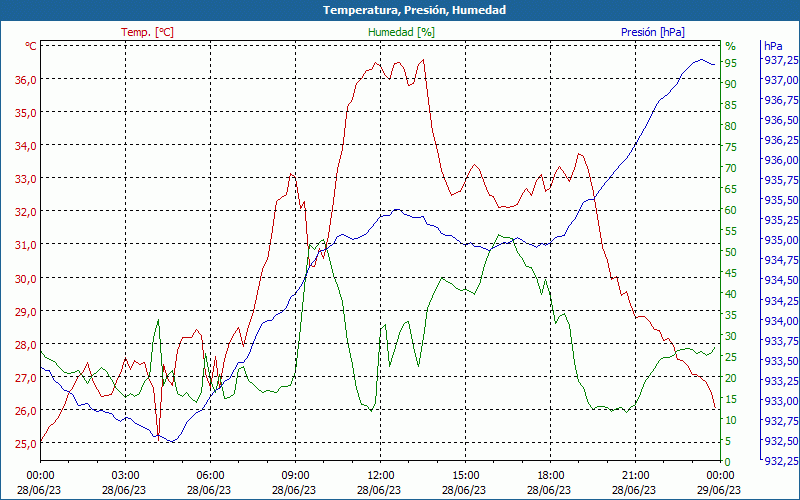The height and width of the screenshot is (500, 800).
Task: Click the 85 humidity axis value
Action: click(x=731, y=105)
